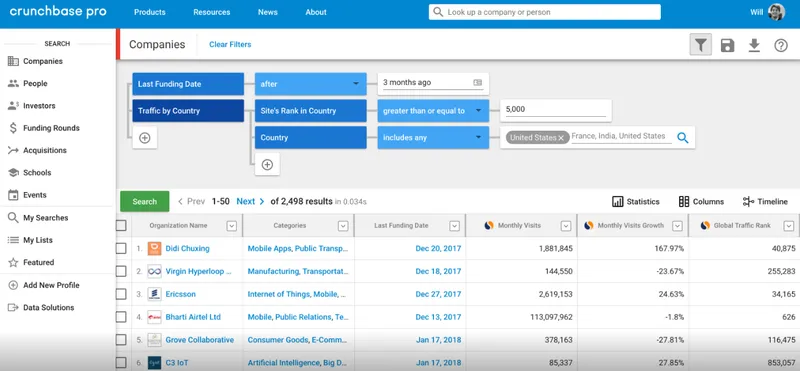This screenshot has width=800, height=371.
Task: Click the download export icon
Action: tap(754, 45)
